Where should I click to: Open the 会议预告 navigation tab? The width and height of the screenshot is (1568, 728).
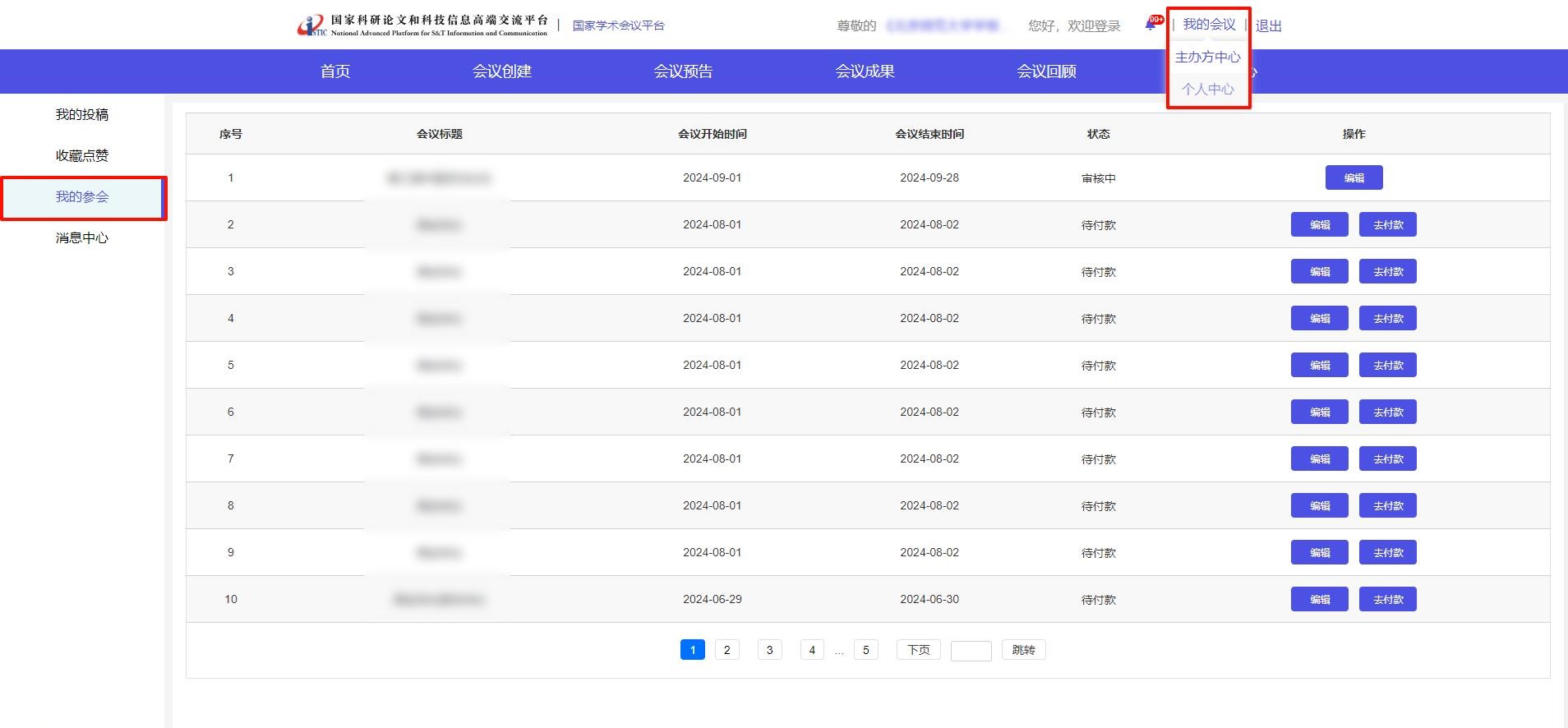point(684,71)
